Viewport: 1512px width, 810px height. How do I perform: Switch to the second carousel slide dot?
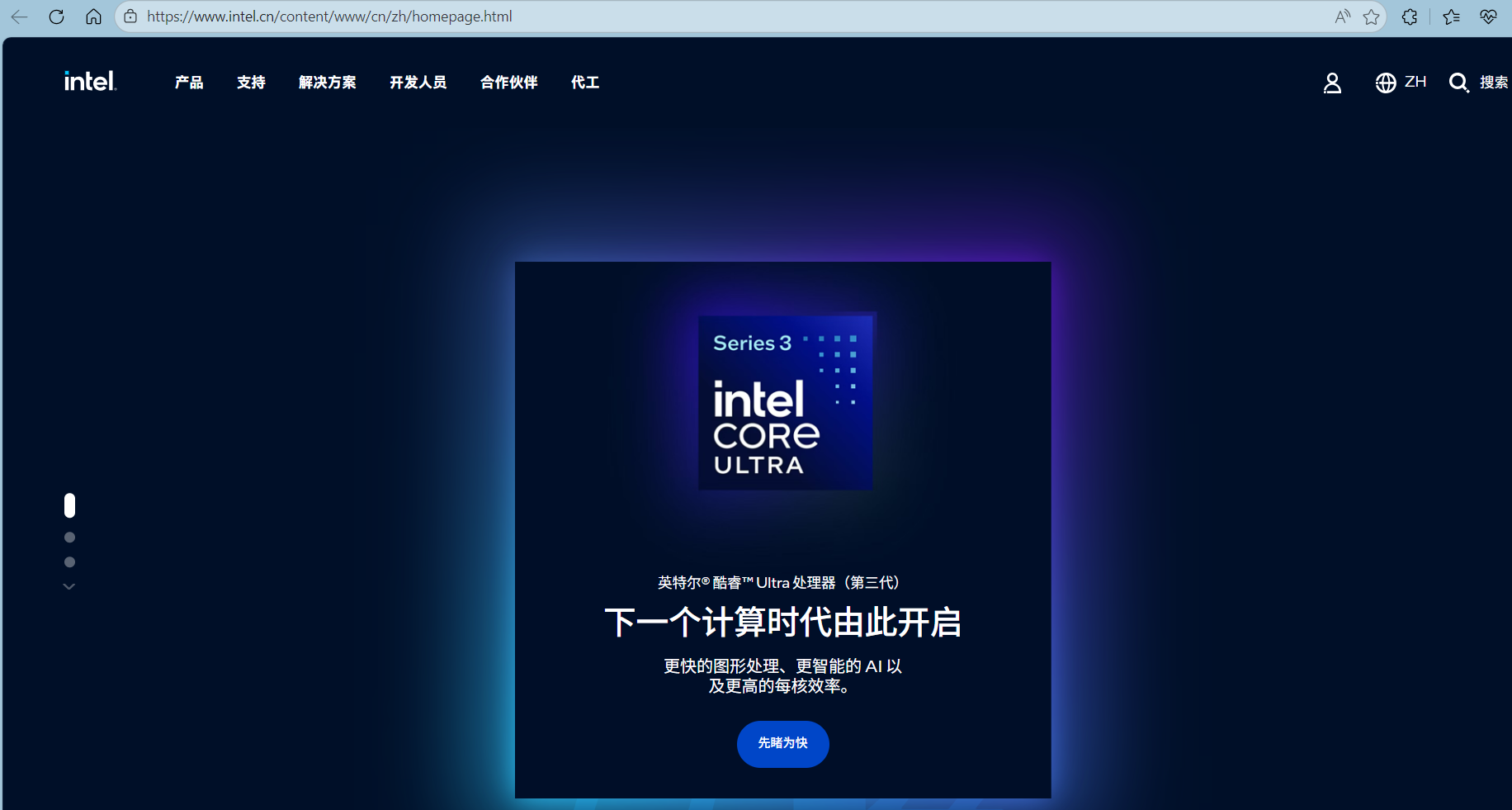pos(69,538)
